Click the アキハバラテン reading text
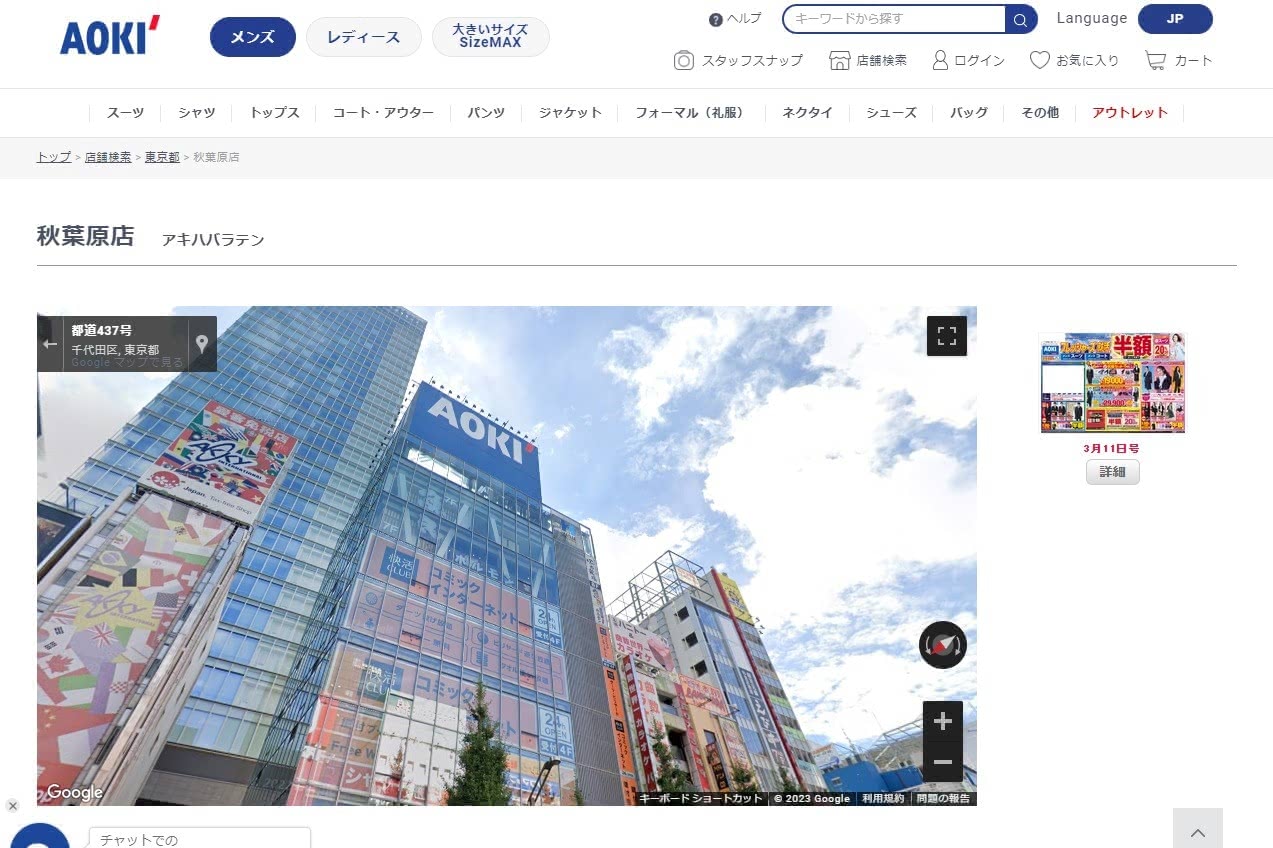This screenshot has width=1273, height=848. tap(213, 240)
